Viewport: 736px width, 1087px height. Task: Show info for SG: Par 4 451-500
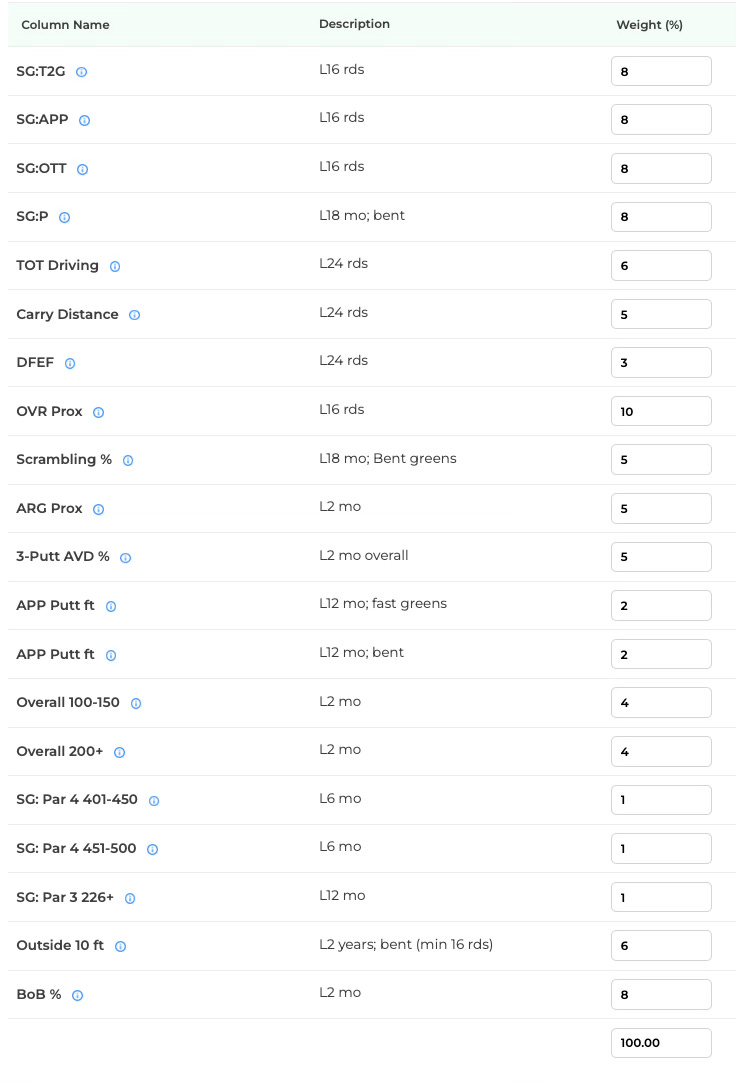coord(152,849)
